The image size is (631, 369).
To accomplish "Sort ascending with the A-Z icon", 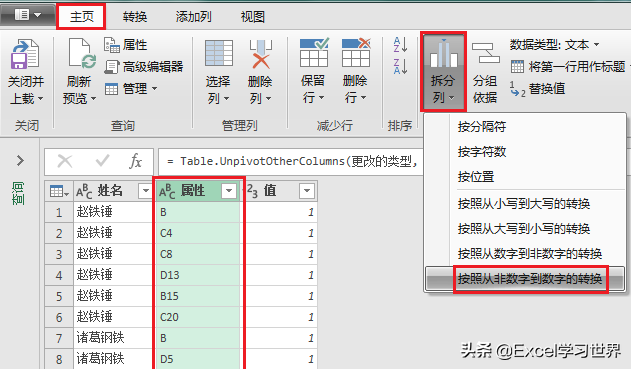I will point(400,45).
